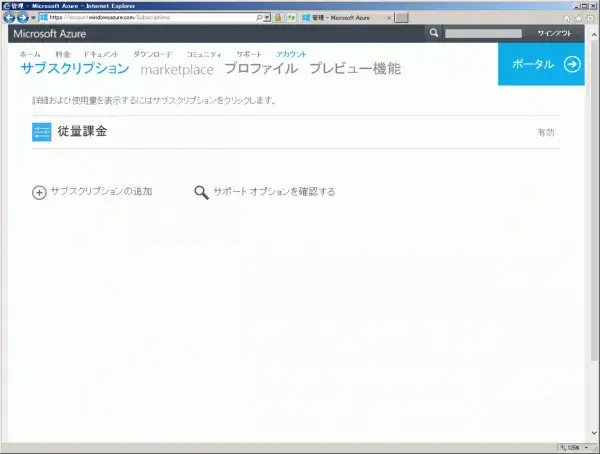Click the address bar search magnifier icon
This screenshot has height=454, width=600.
tap(259, 17)
